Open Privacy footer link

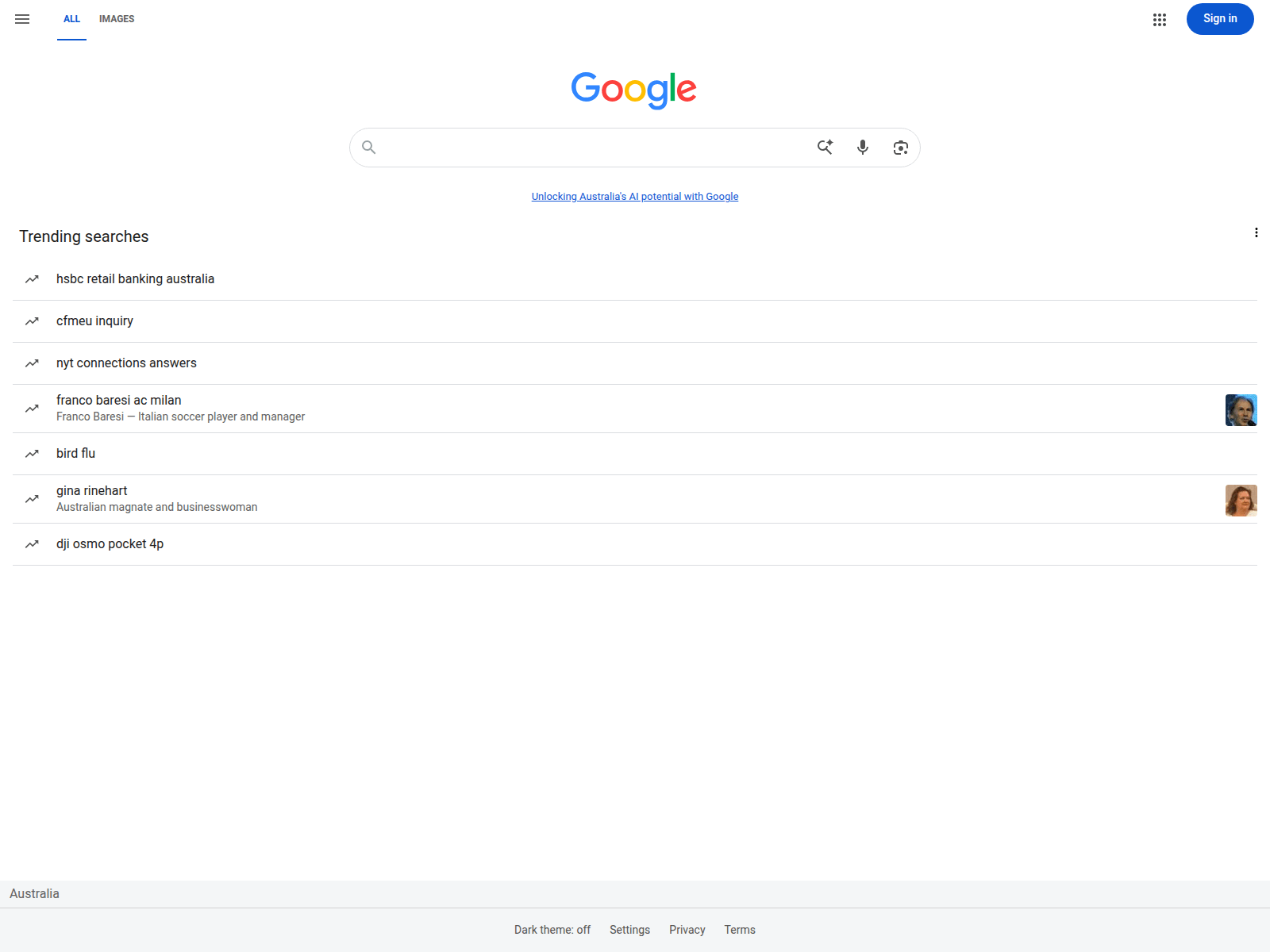[687, 930]
